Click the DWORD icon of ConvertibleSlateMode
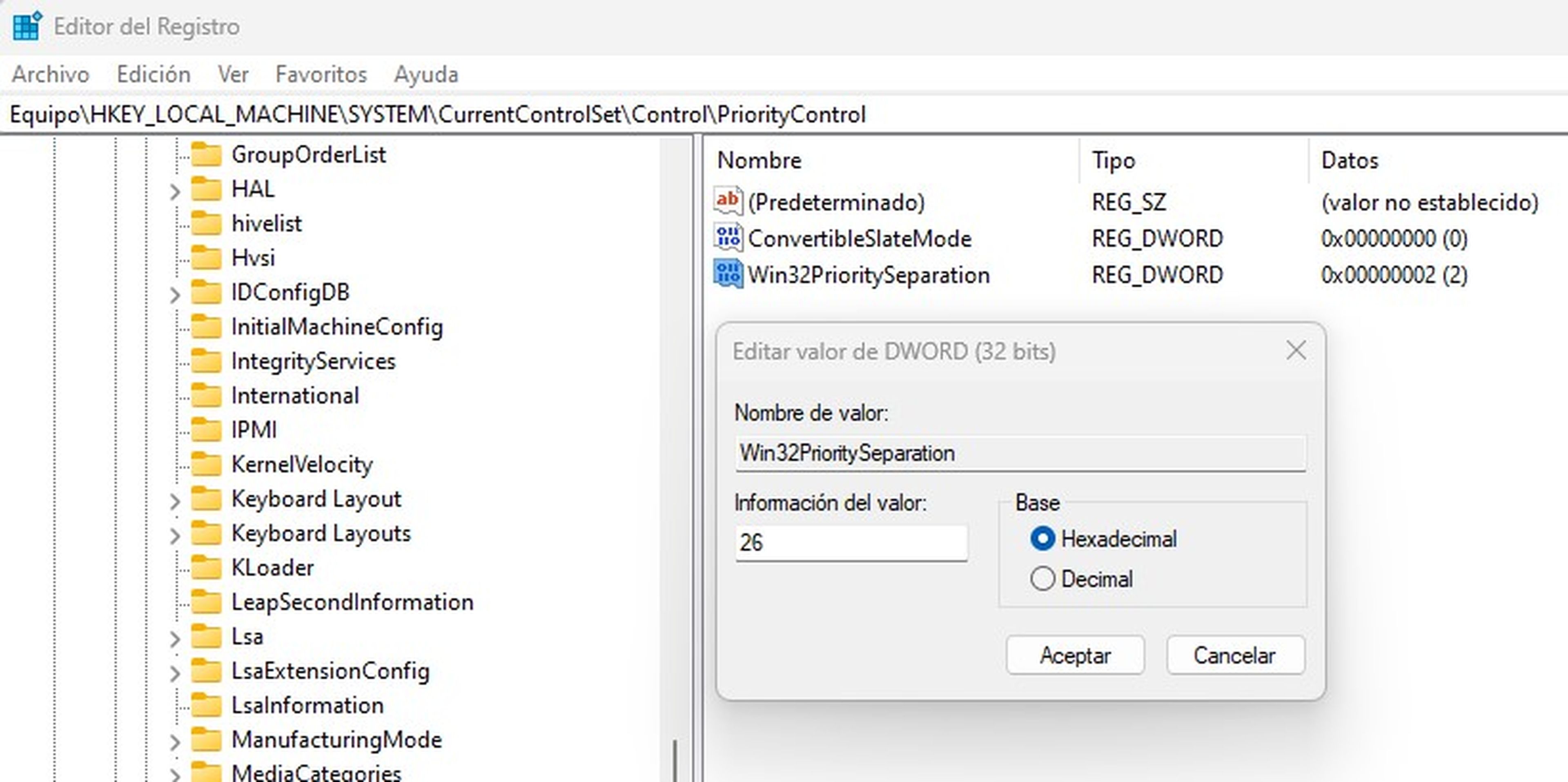1568x782 pixels. coord(728,238)
